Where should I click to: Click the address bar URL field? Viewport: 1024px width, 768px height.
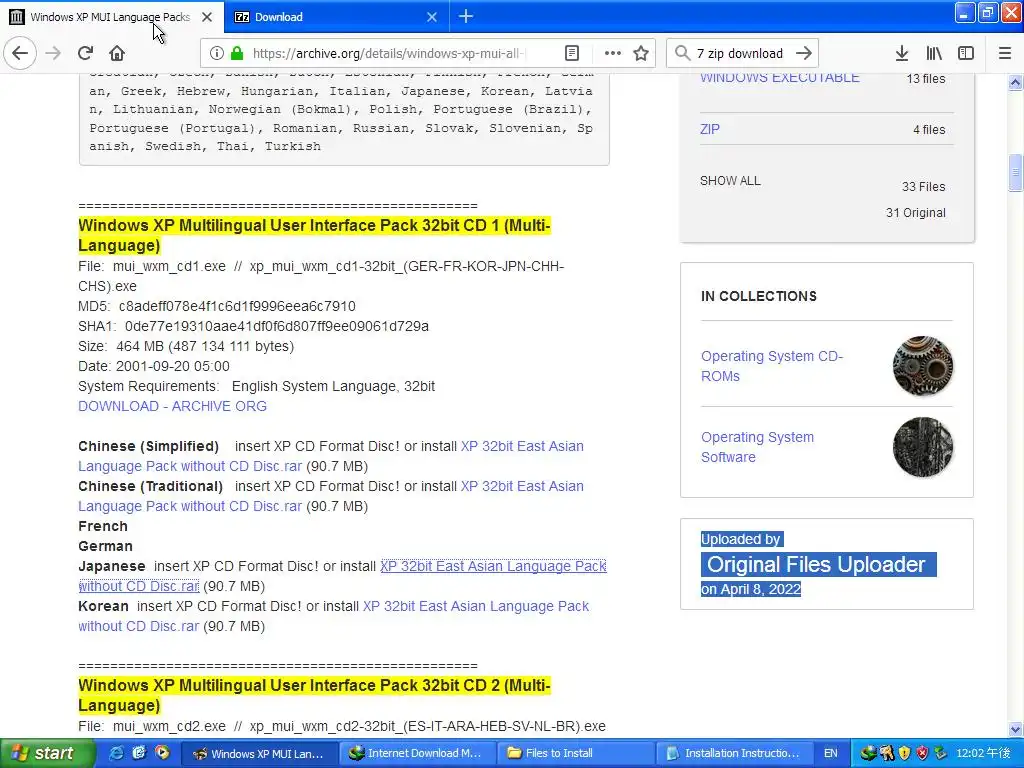(389, 53)
